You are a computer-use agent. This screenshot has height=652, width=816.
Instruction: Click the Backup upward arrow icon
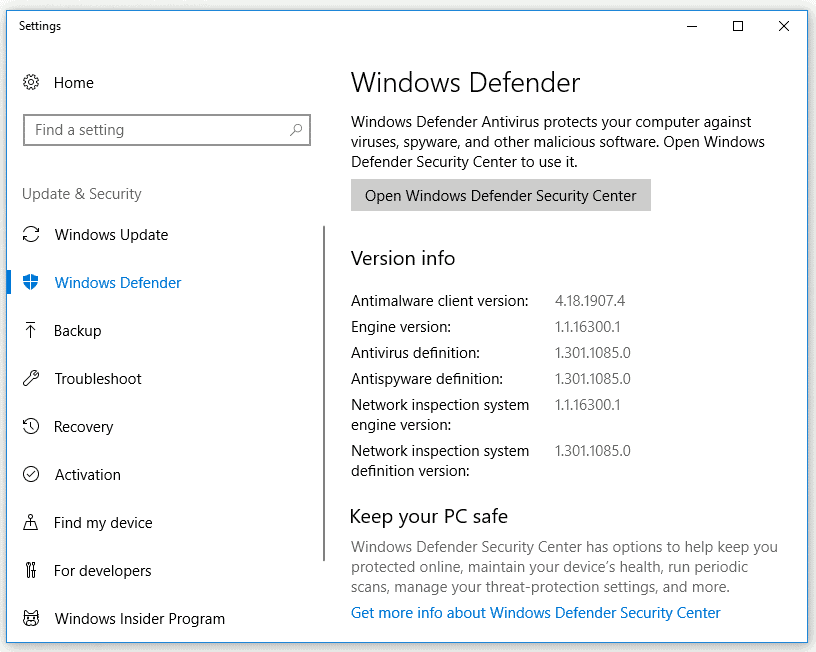pyautogui.click(x=30, y=330)
